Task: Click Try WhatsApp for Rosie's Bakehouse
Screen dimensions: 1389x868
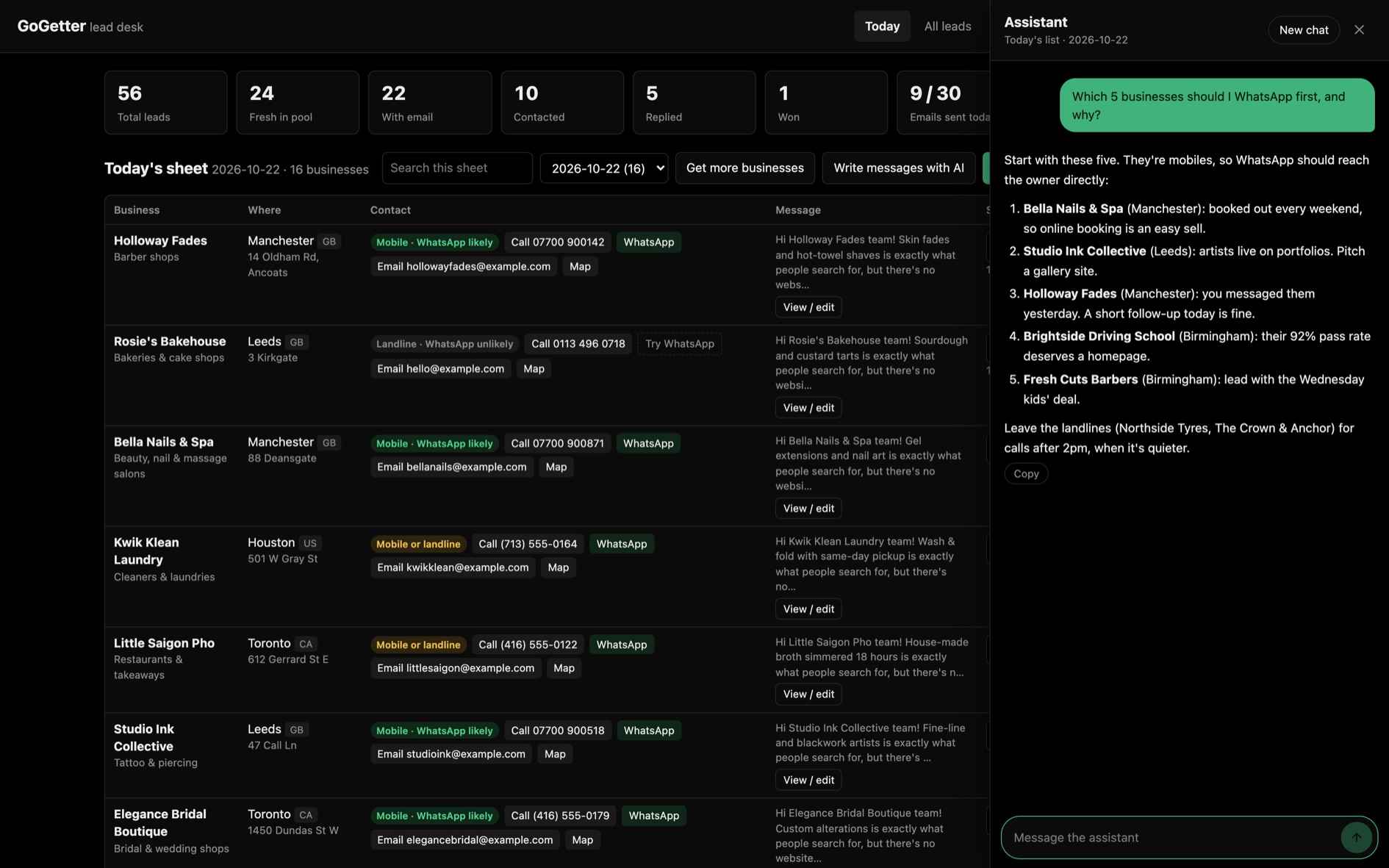Action: 679,344
